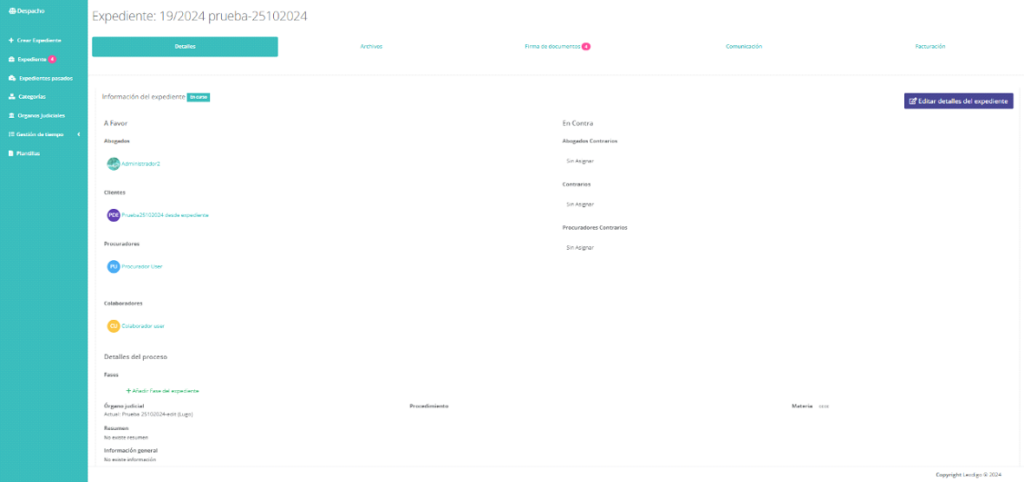Open the Procurador User profile link
Viewport: 1024px width, 482px height.
coord(142,266)
